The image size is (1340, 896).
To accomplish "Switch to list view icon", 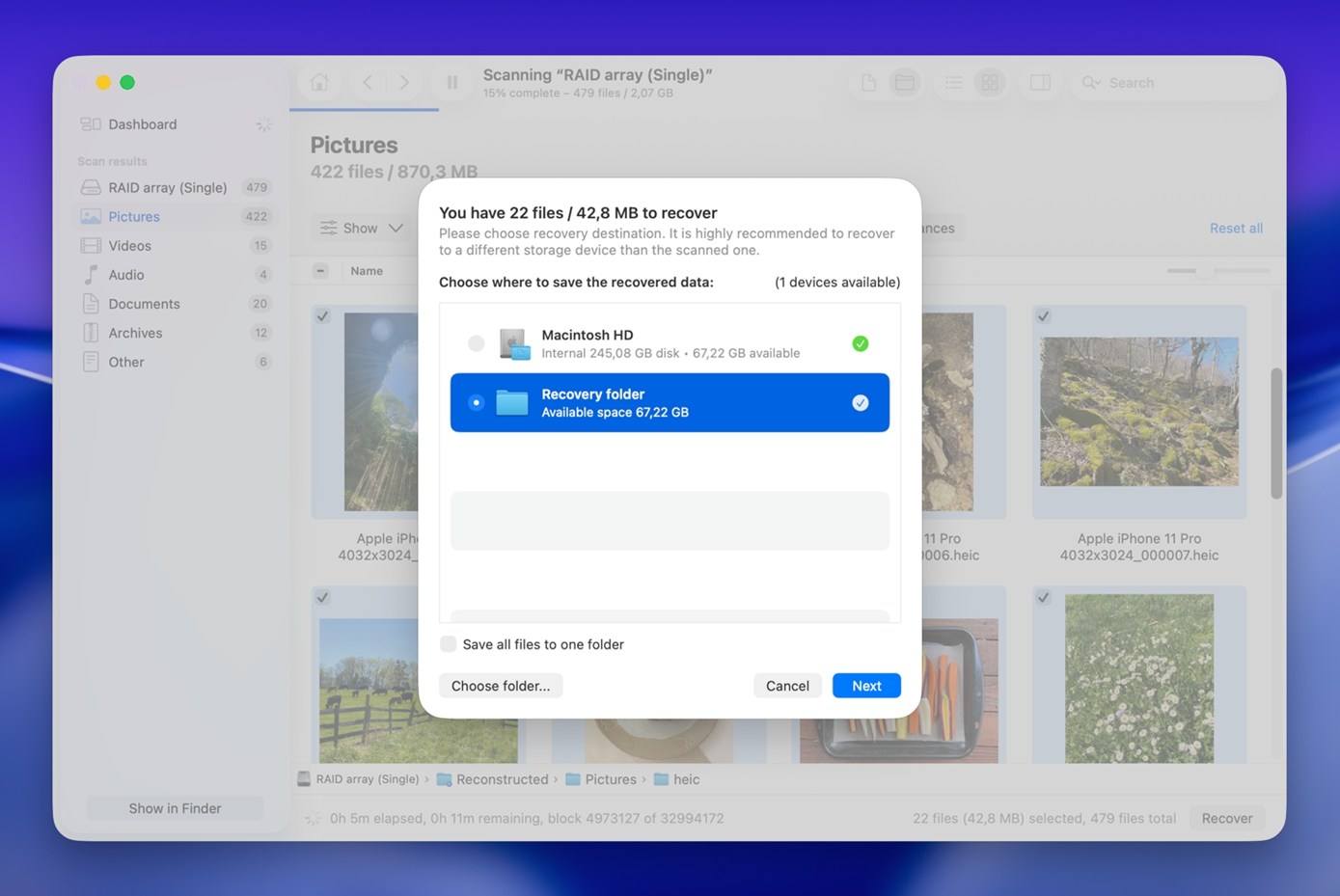I will click(x=953, y=83).
